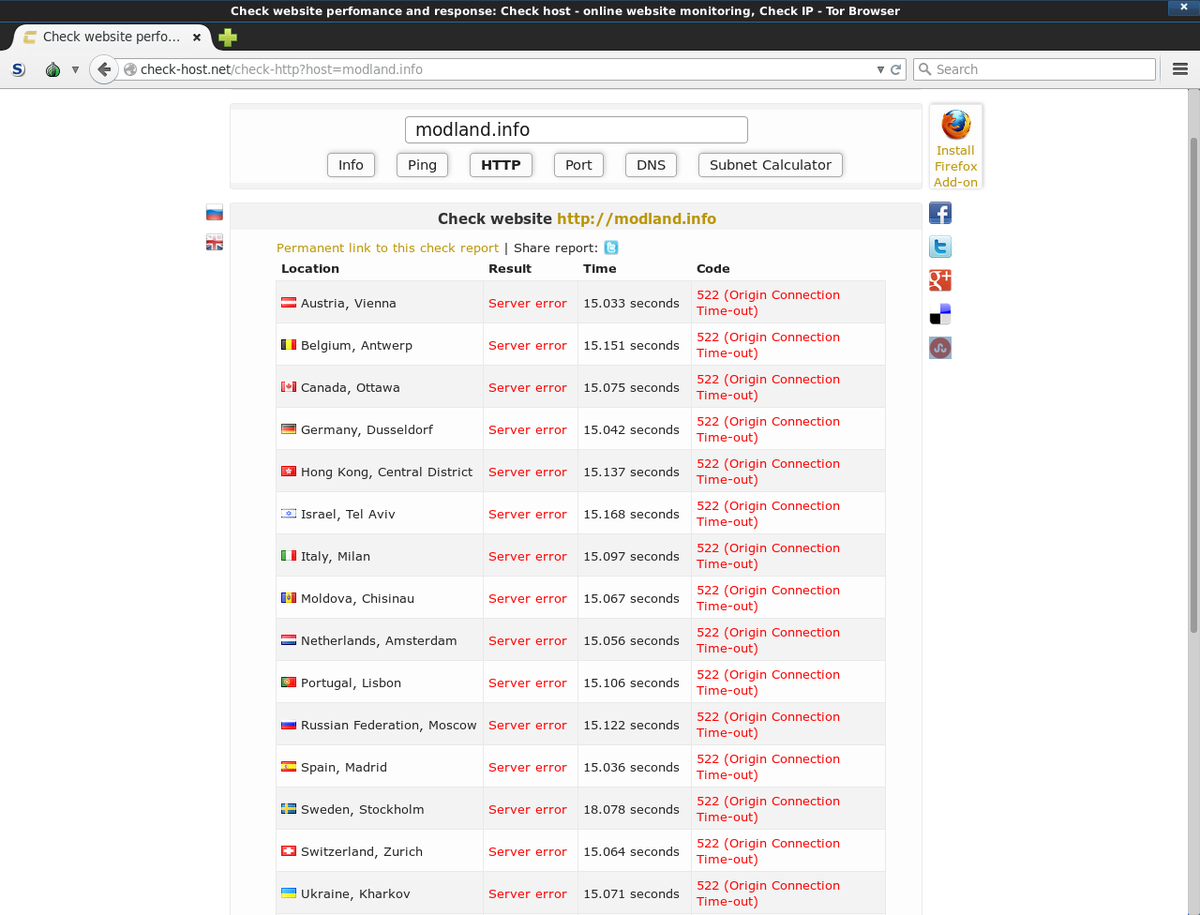
Task: Share the check results via Google+
Action: [939, 280]
